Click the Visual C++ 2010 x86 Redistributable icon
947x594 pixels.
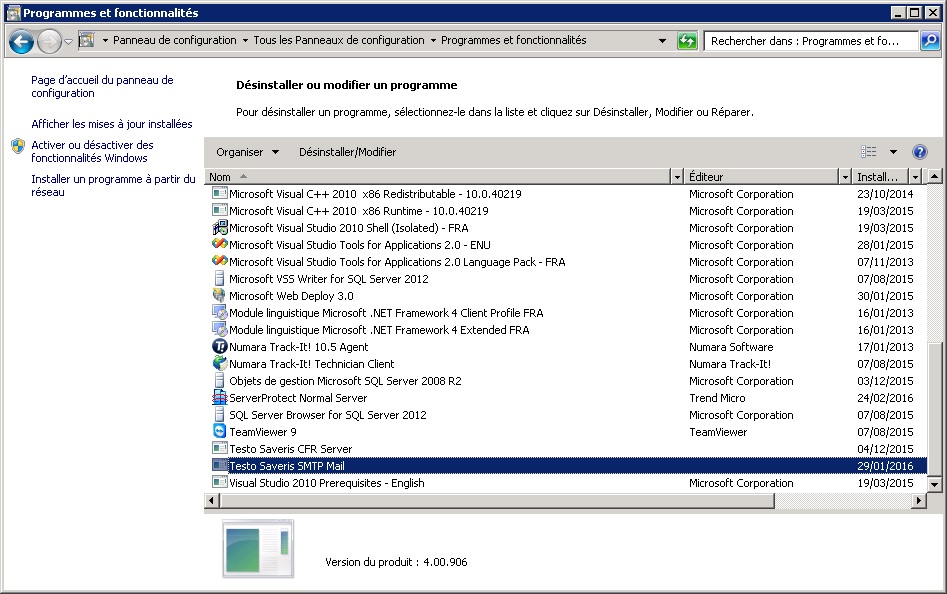[x=220, y=194]
